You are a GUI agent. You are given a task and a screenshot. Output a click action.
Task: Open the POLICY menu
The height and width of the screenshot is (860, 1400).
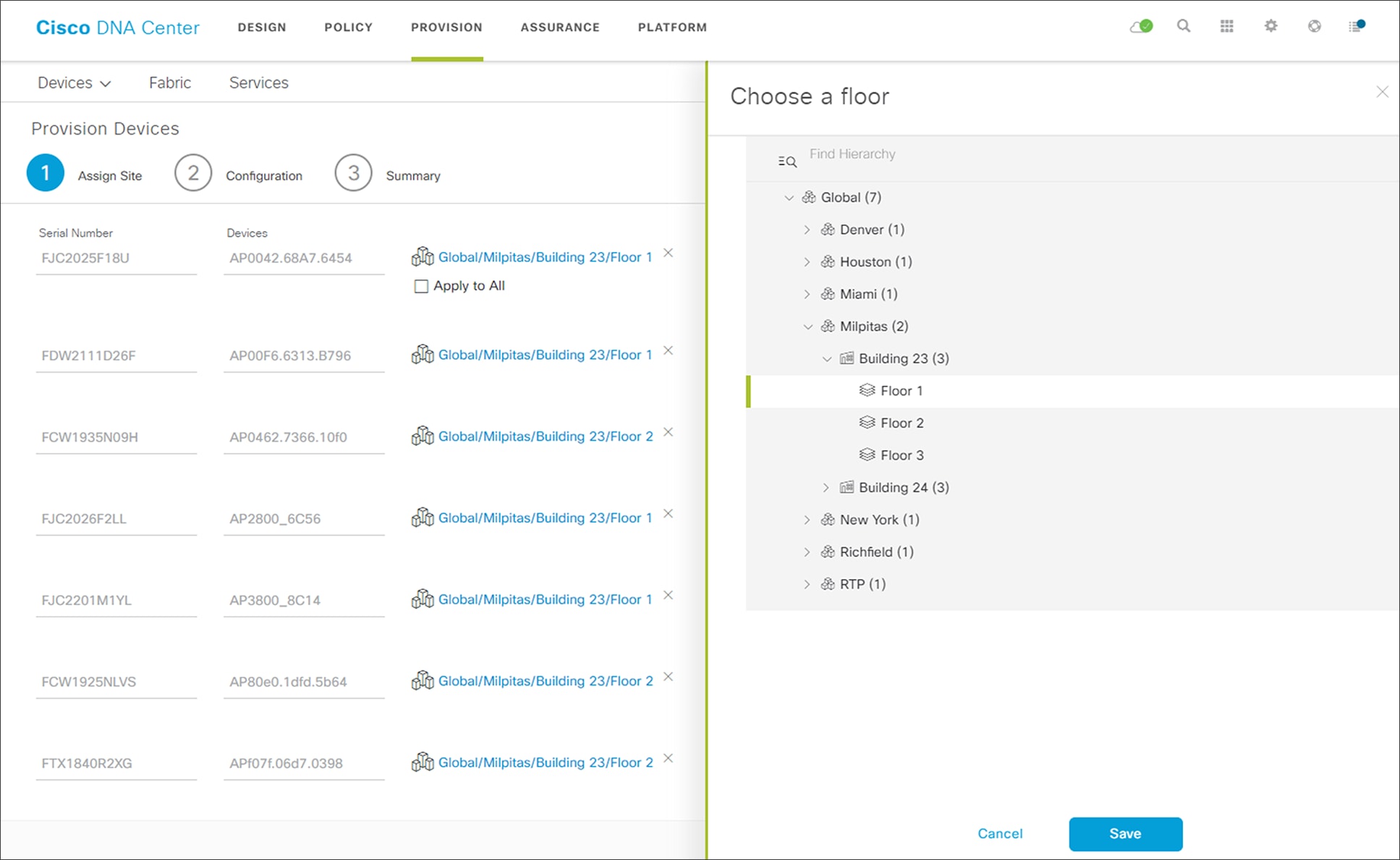[348, 28]
